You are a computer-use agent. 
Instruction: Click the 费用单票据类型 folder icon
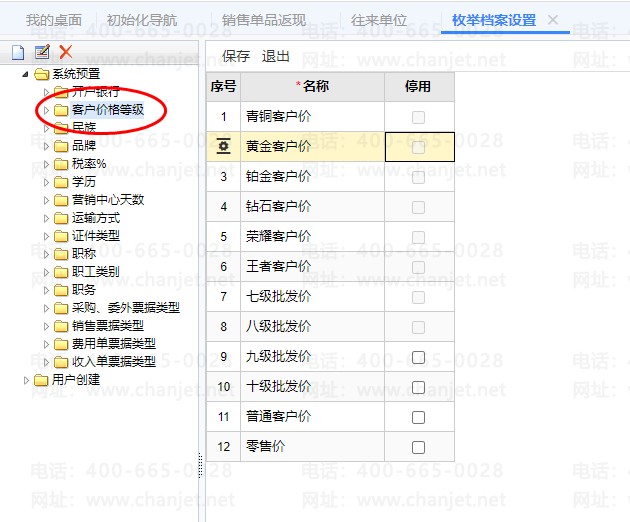click(x=61, y=344)
